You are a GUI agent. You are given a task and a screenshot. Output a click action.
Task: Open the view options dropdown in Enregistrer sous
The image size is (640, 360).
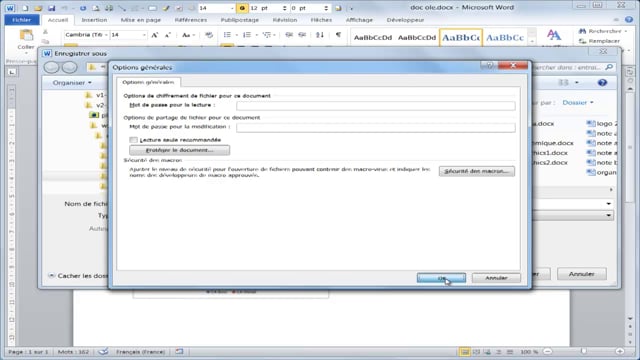pos(577,82)
